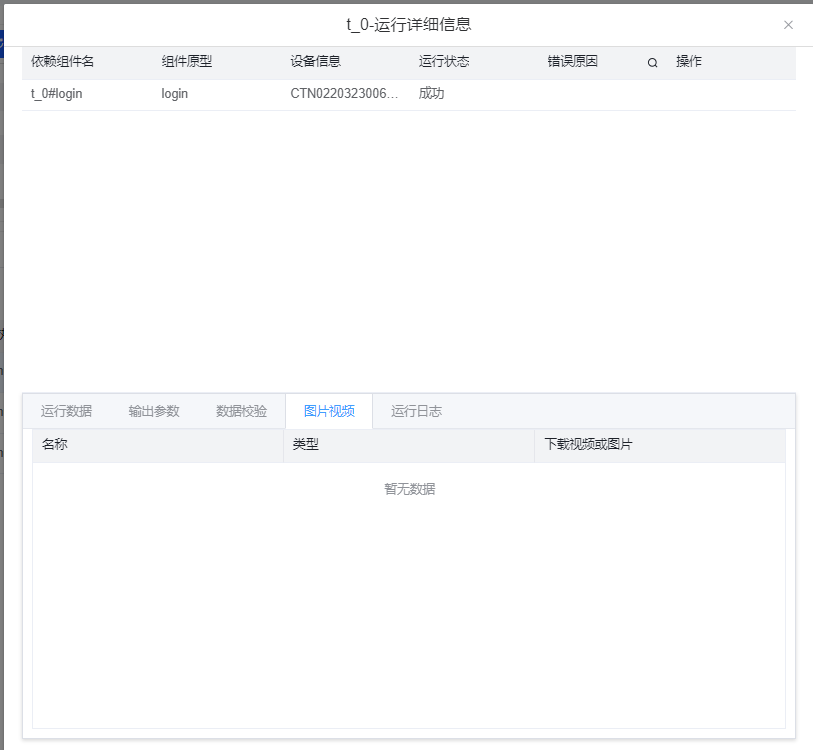The height and width of the screenshot is (750, 813).
Task: Close the t_0 运行详细信息 dialog
Action: point(788,25)
